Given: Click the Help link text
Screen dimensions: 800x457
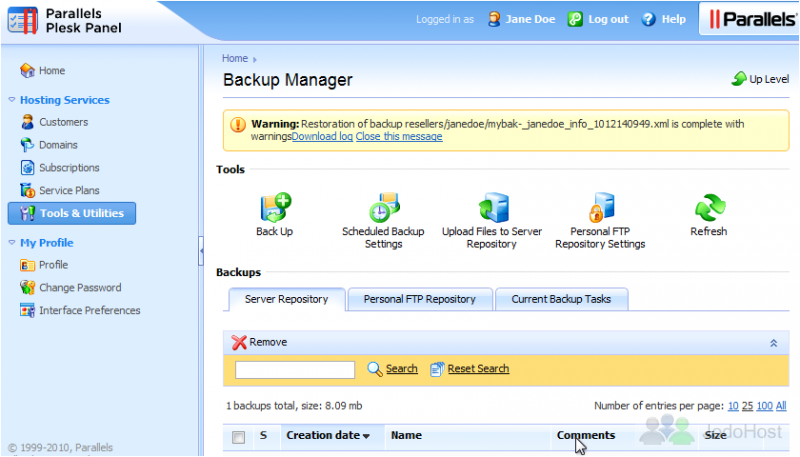Looking at the screenshot, I should pyautogui.click(x=673, y=19).
